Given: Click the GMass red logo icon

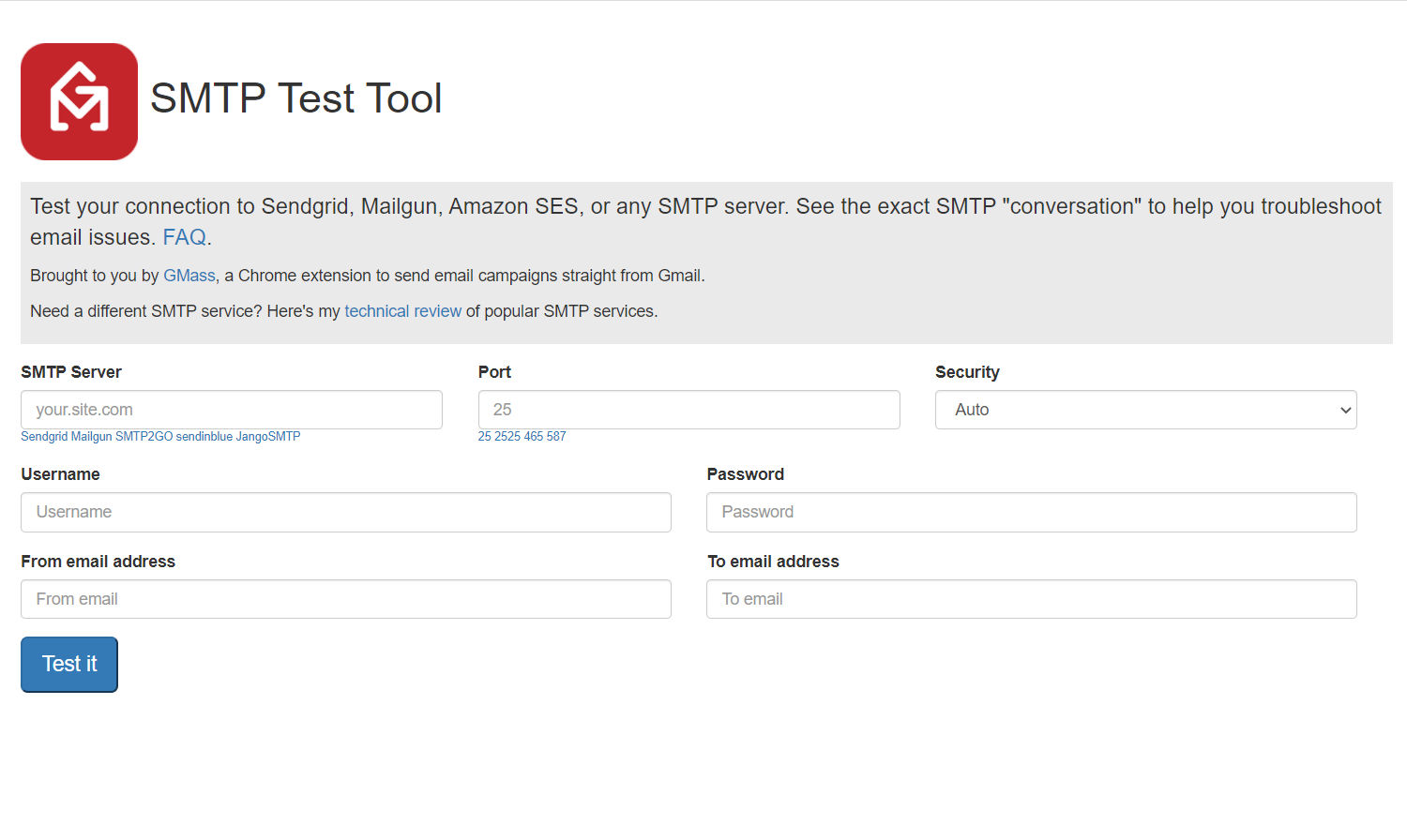Looking at the screenshot, I should click(x=79, y=101).
